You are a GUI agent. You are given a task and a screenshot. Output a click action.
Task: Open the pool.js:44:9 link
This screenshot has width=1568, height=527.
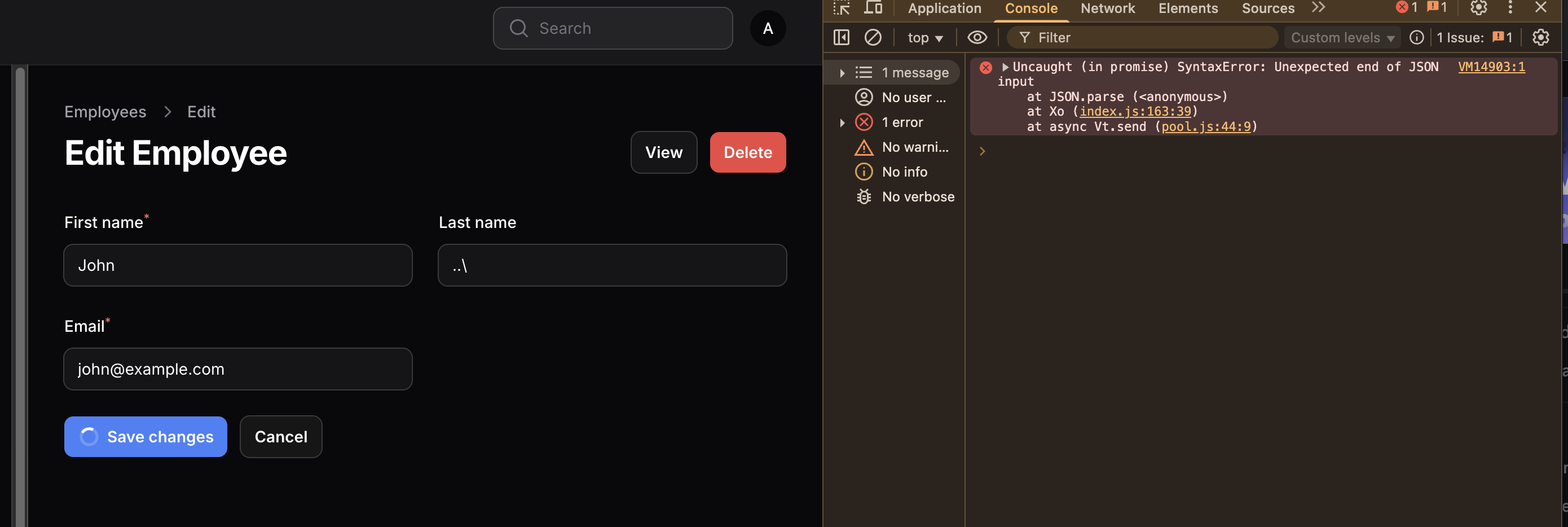click(x=1205, y=127)
